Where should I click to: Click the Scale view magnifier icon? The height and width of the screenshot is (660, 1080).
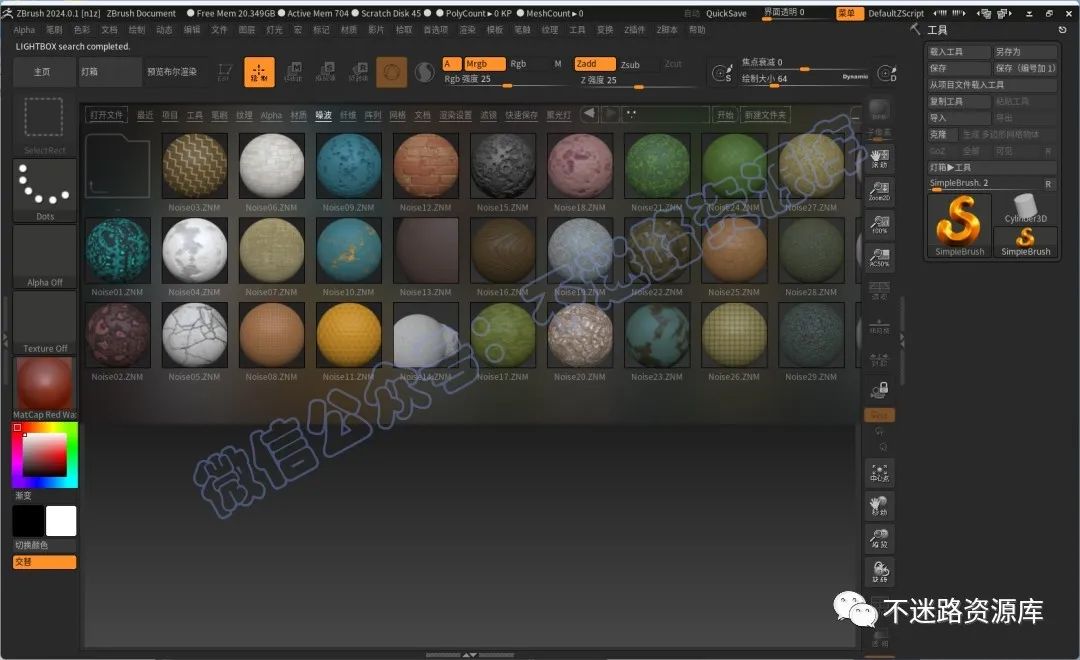[880, 539]
